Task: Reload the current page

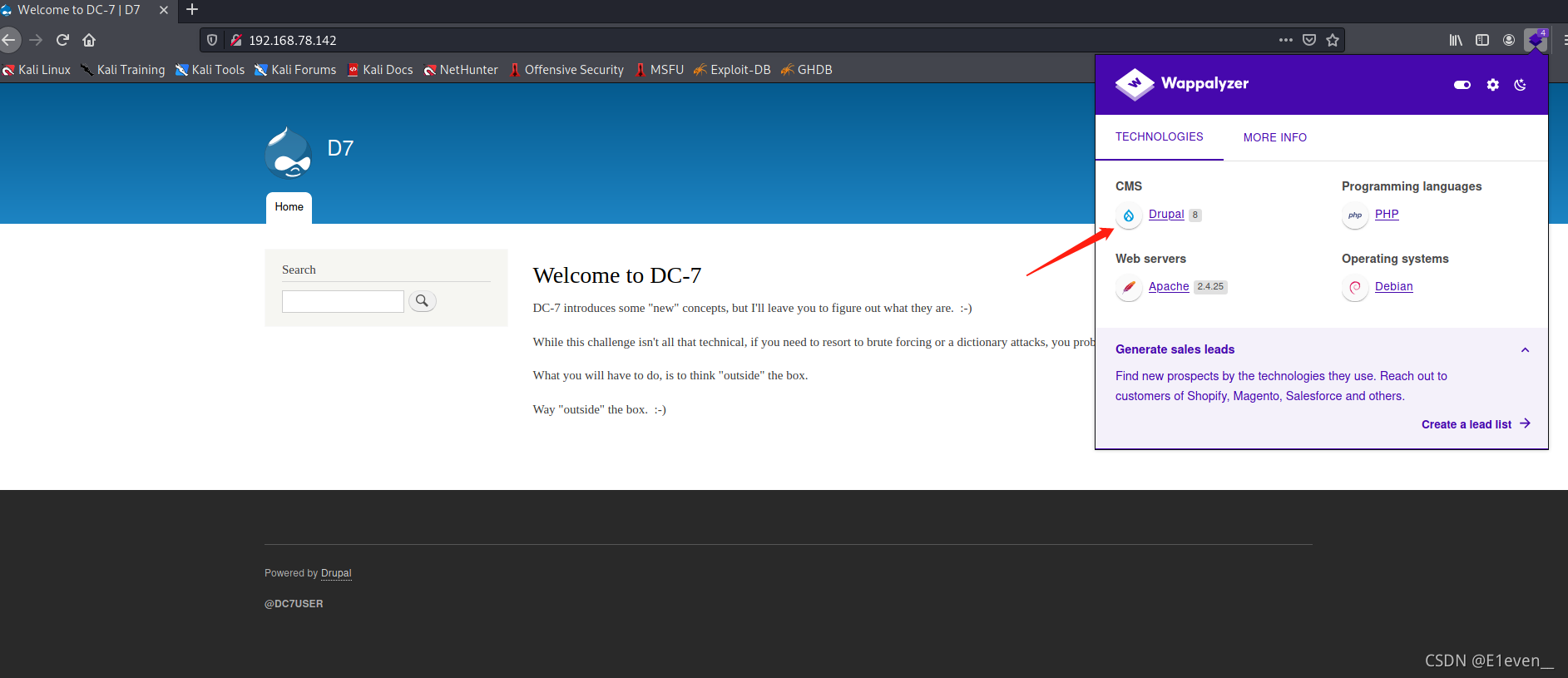Action: click(x=62, y=40)
